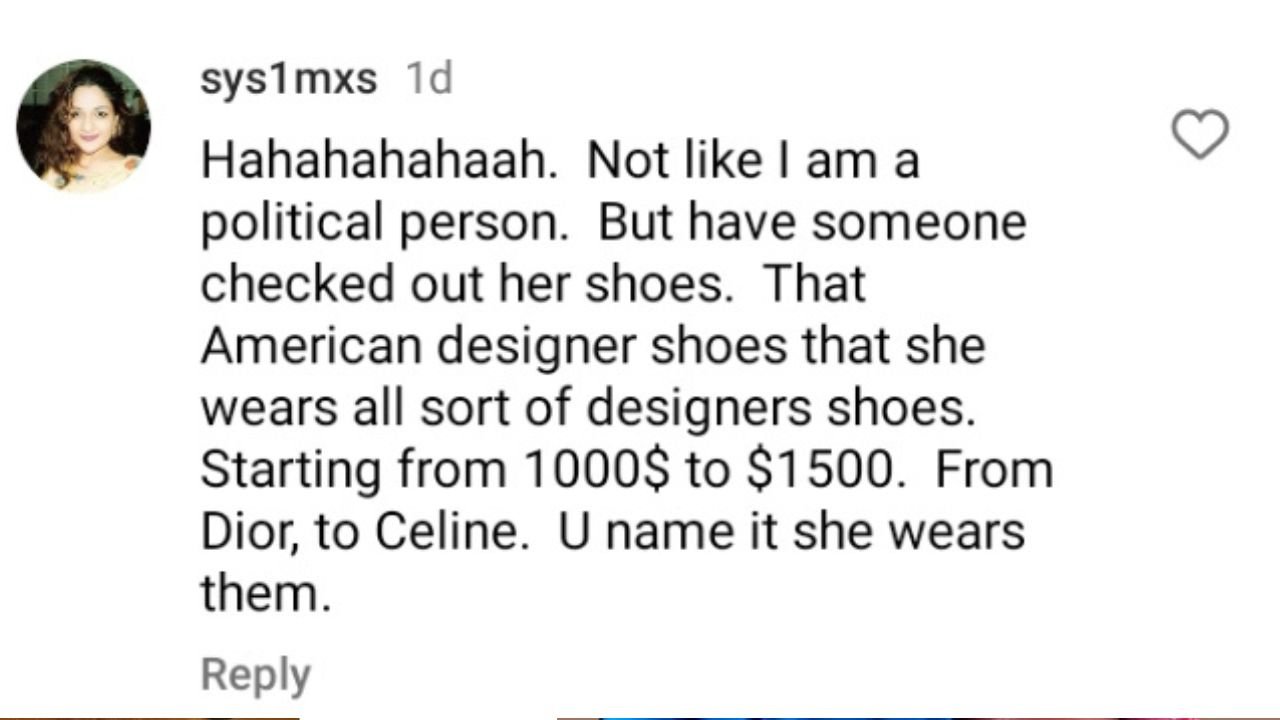Click the $1500 price in the comment
This screenshot has height=720, width=1280.
820,471
